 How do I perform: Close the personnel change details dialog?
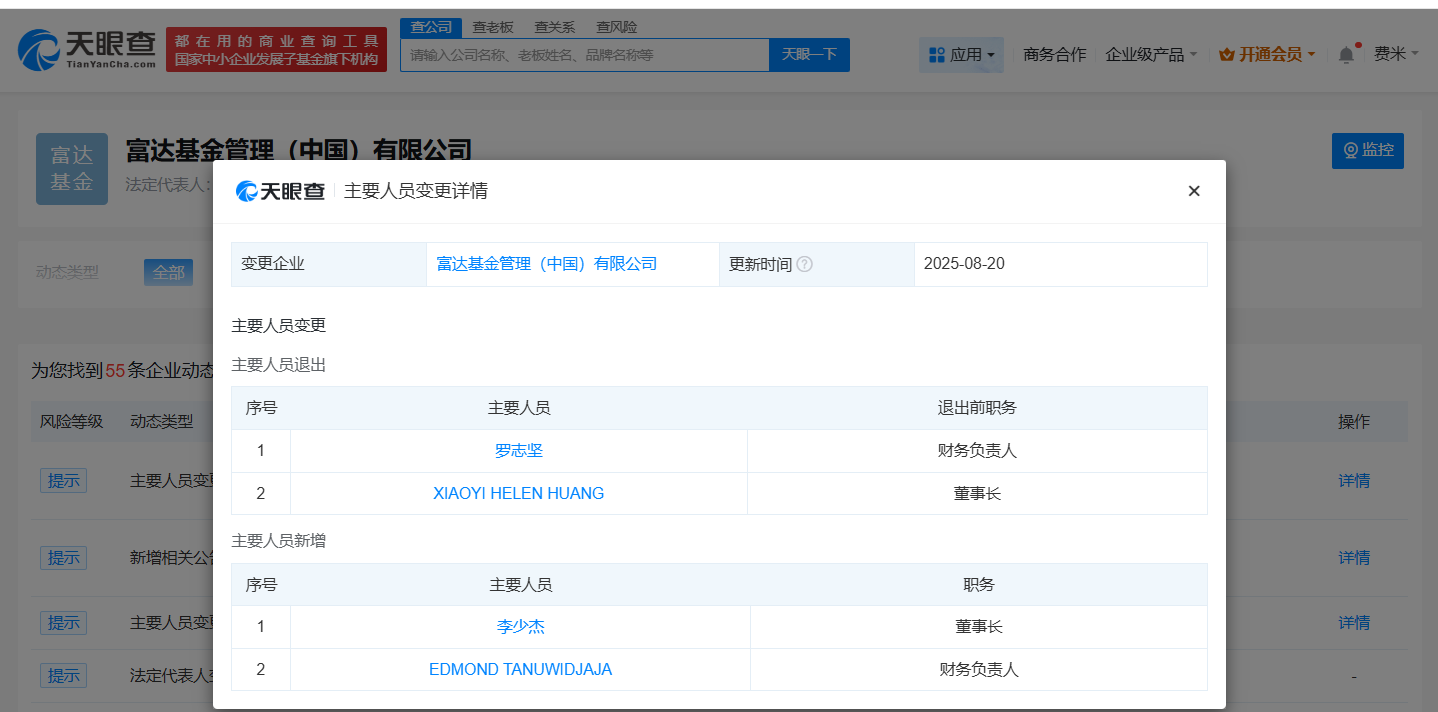pos(1194,190)
